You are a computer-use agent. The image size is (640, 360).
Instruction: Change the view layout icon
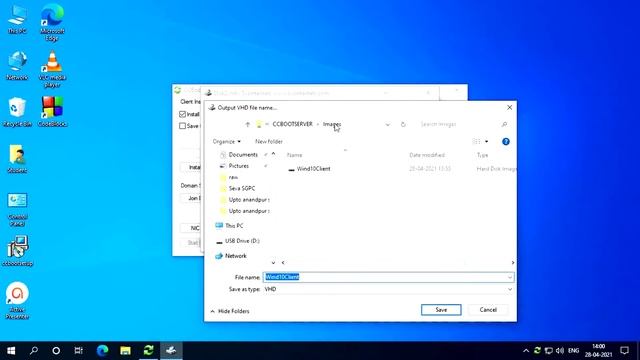coord(476,142)
